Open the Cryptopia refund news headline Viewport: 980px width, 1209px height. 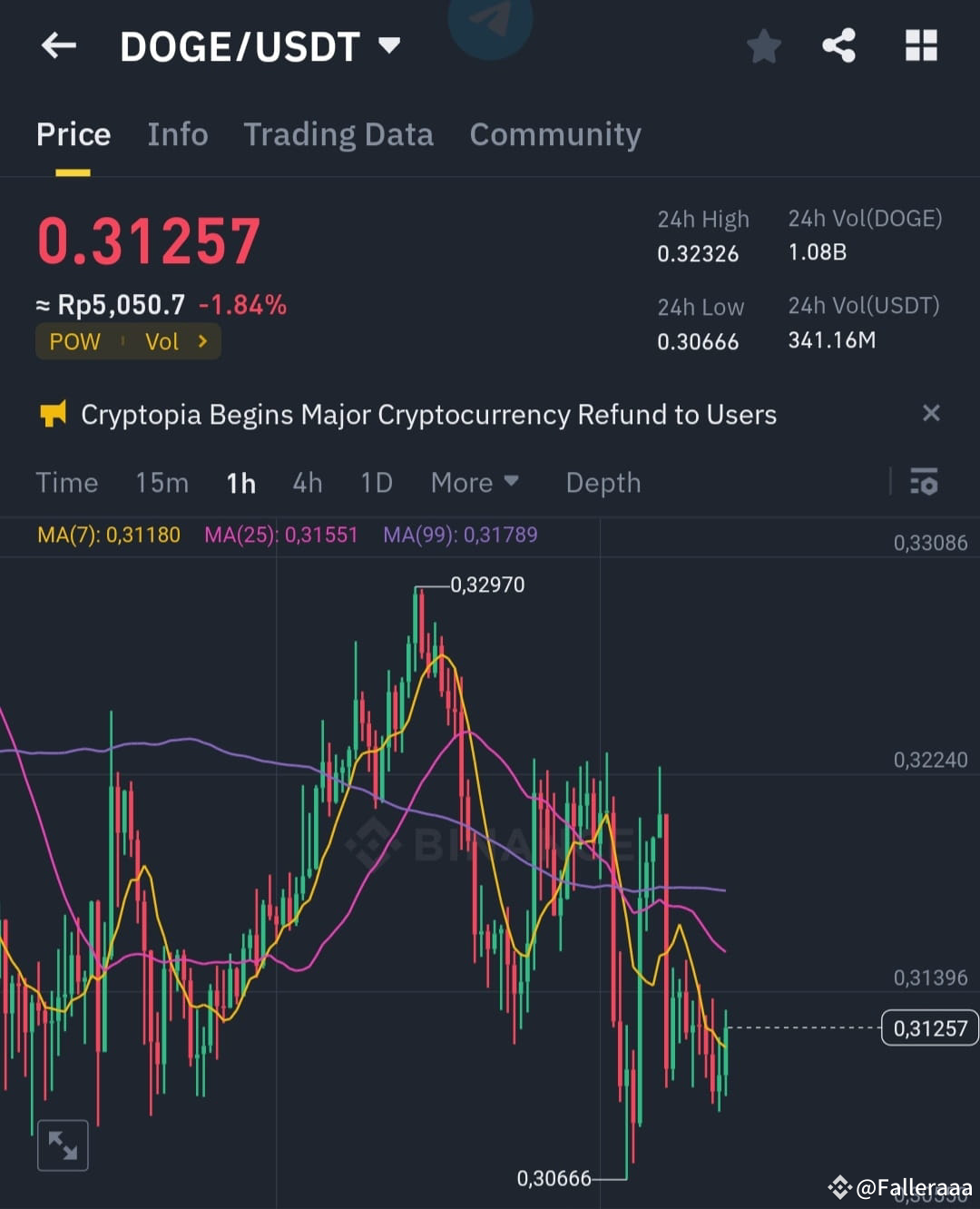428,415
